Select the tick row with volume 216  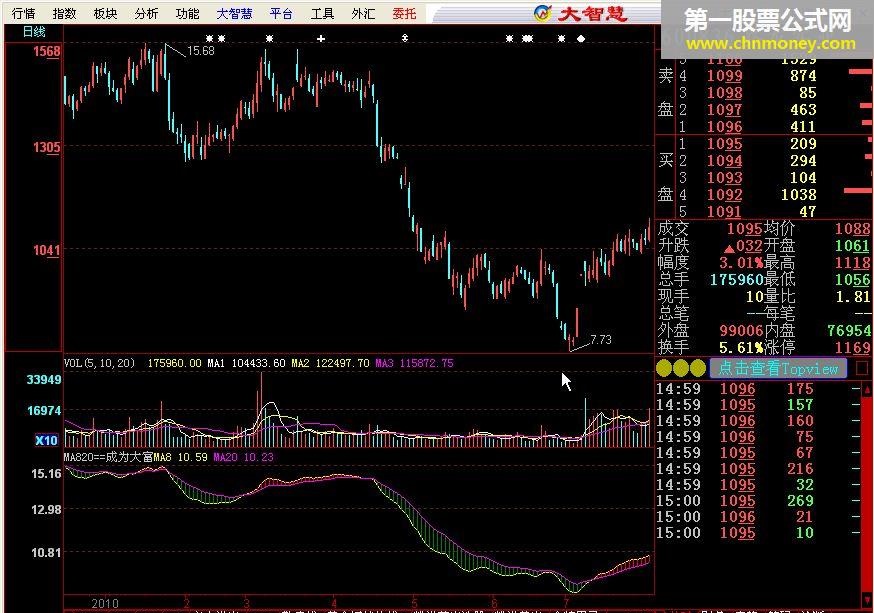coord(758,469)
